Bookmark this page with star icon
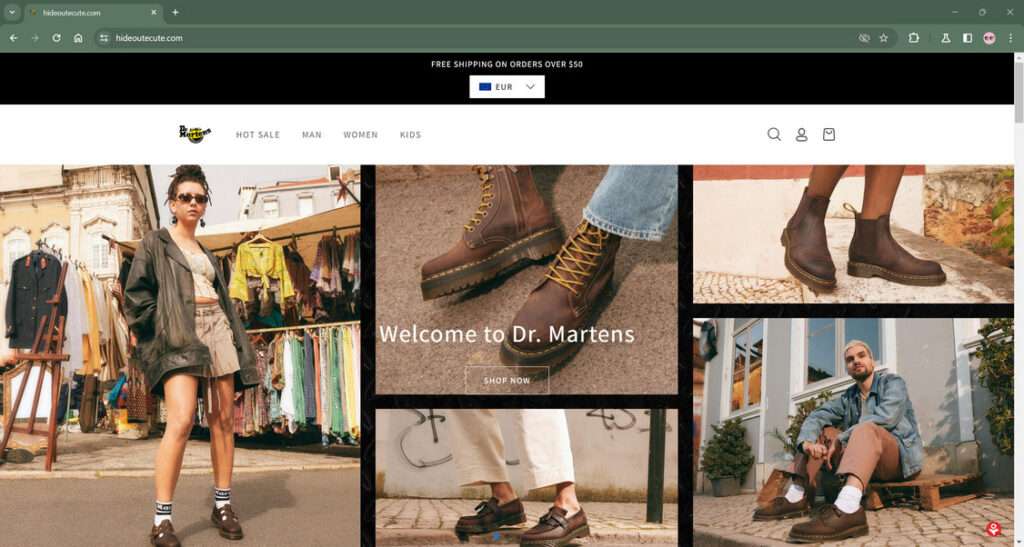 point(884,38)
